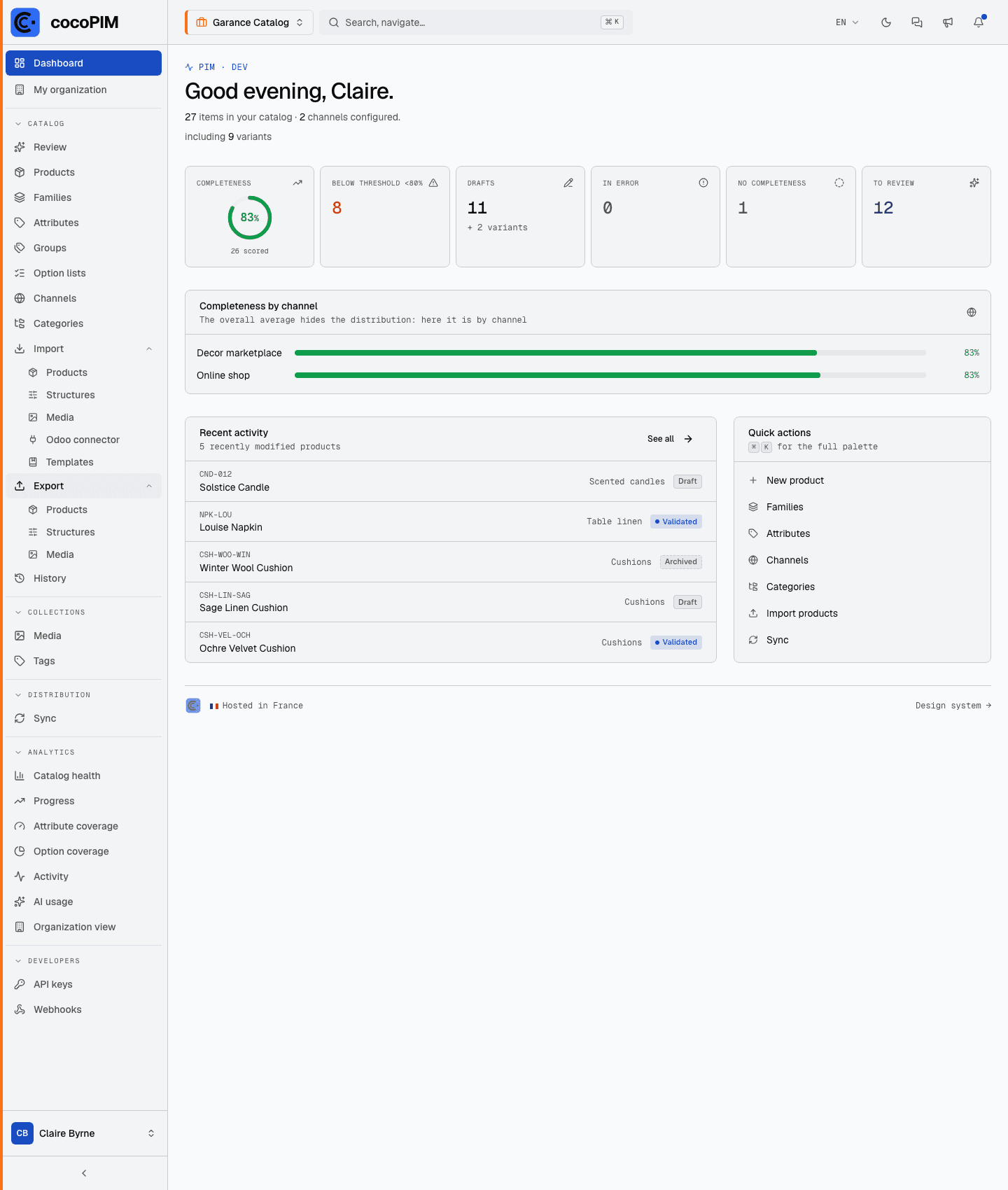The width and height of the screenshot is (1008, 1190).
Task: Click the globe icon in Completeness by channel
Action: click(972, 312)
